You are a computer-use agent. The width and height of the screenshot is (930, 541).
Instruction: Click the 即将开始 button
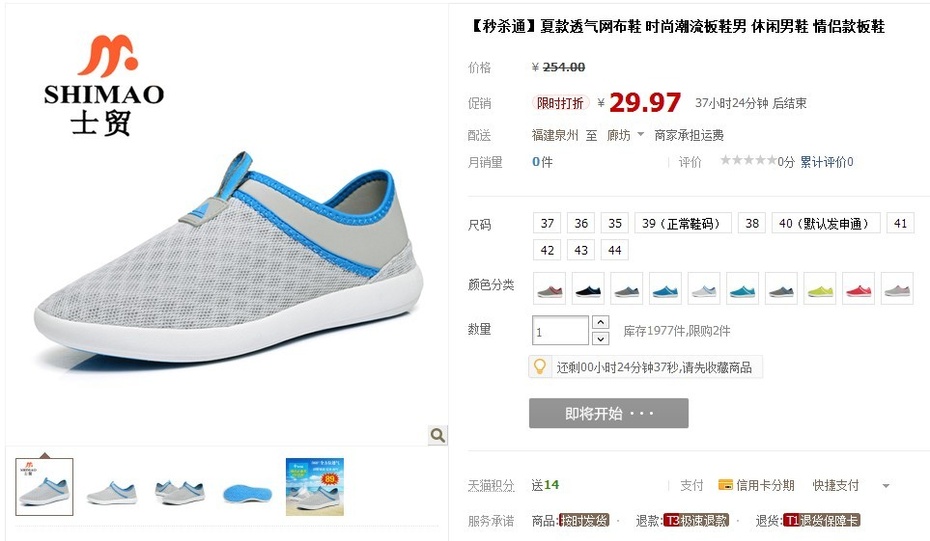[609, 413]
